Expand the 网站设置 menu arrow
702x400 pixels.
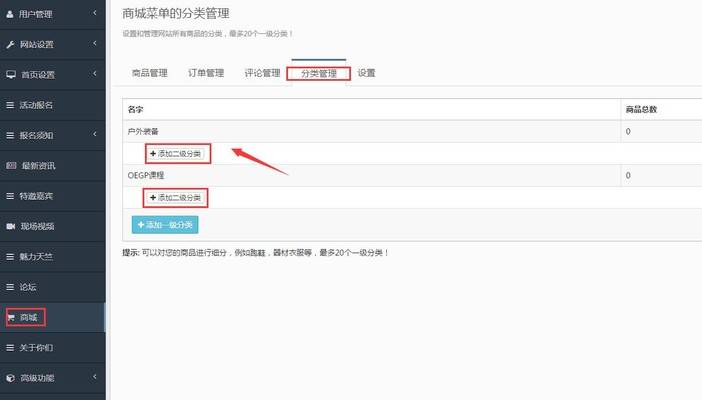tap(94, 45)
